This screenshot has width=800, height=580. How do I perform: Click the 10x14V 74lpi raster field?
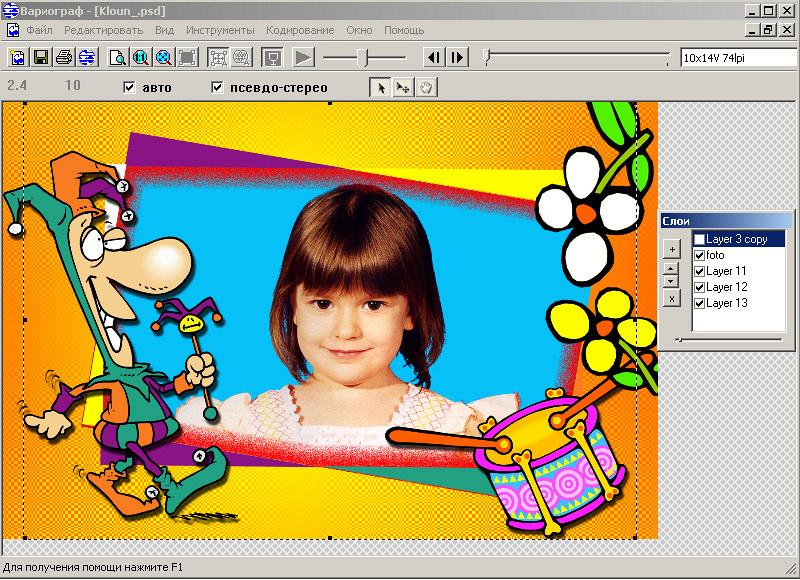[x=738, y=58]
